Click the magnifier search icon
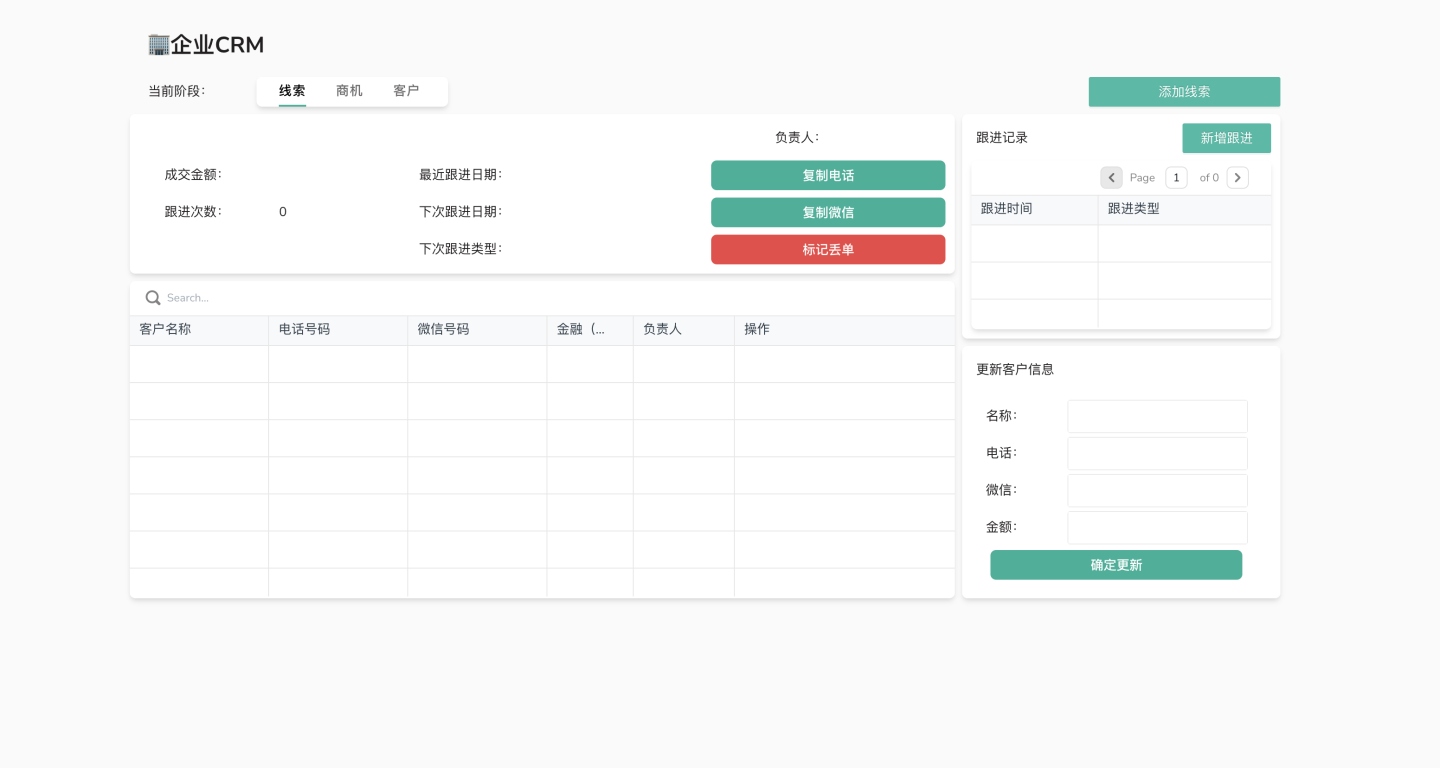Image resolution: width=1440 pixels, height=768 pixels. point(153,298)
